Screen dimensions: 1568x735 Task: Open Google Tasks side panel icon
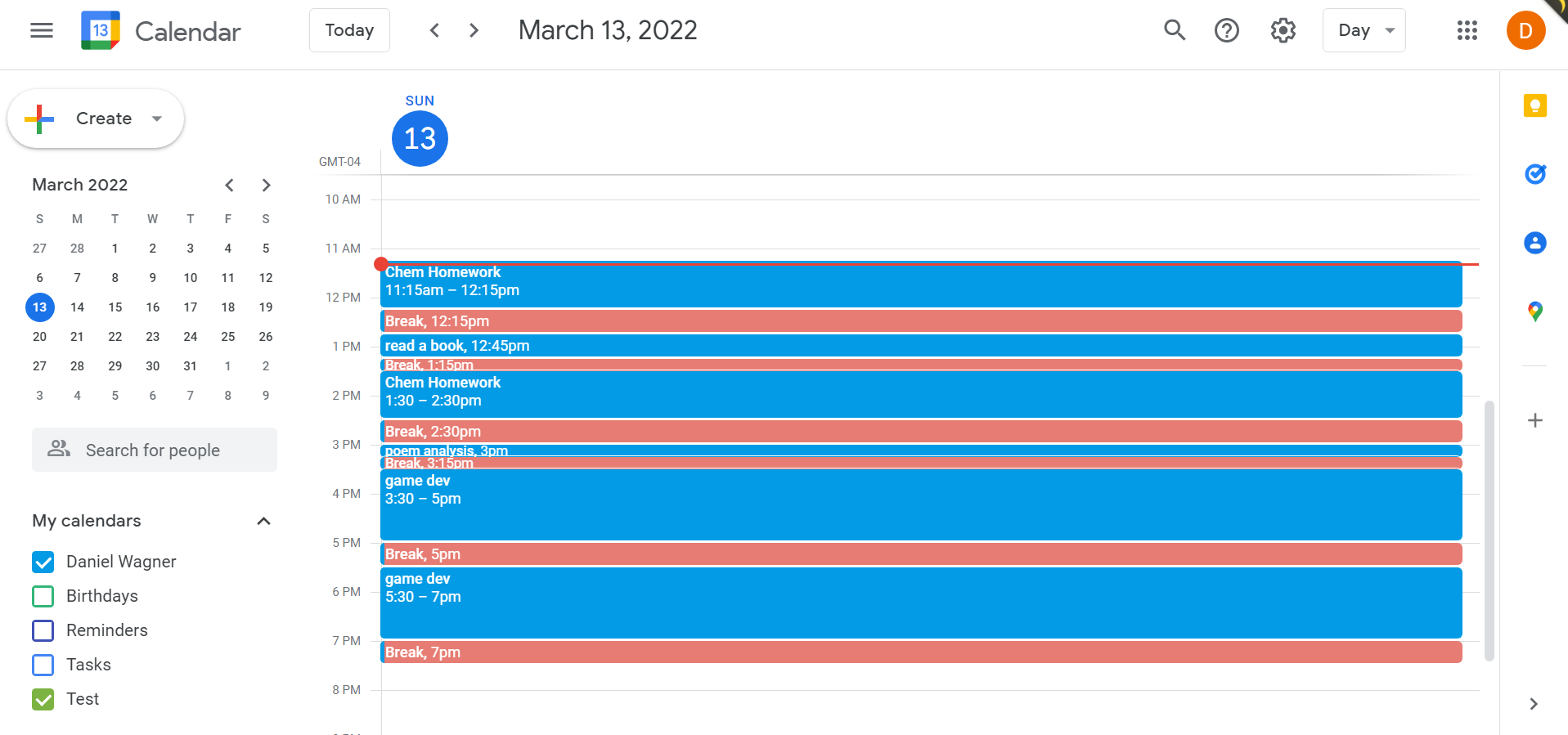tap(1535, 173)
